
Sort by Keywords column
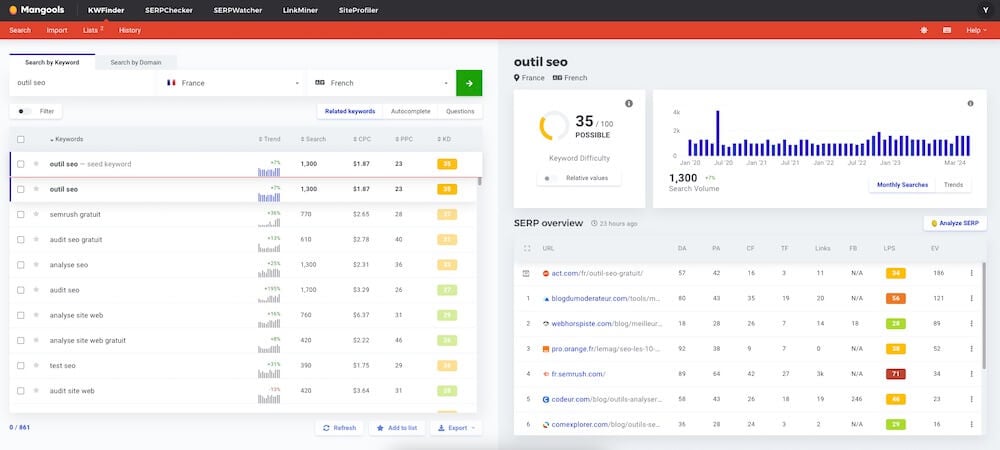coord(66,139)
